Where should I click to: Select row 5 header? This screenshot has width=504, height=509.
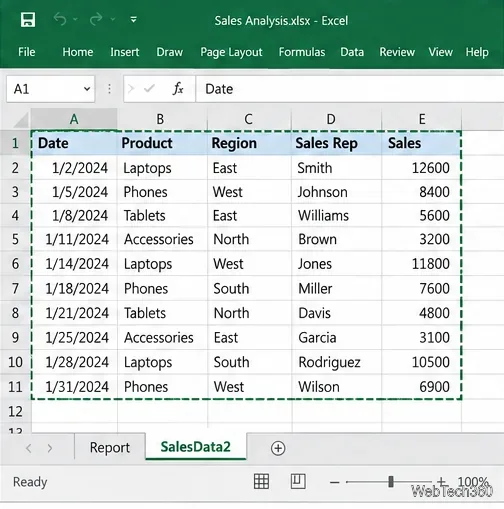pos(15,239)
